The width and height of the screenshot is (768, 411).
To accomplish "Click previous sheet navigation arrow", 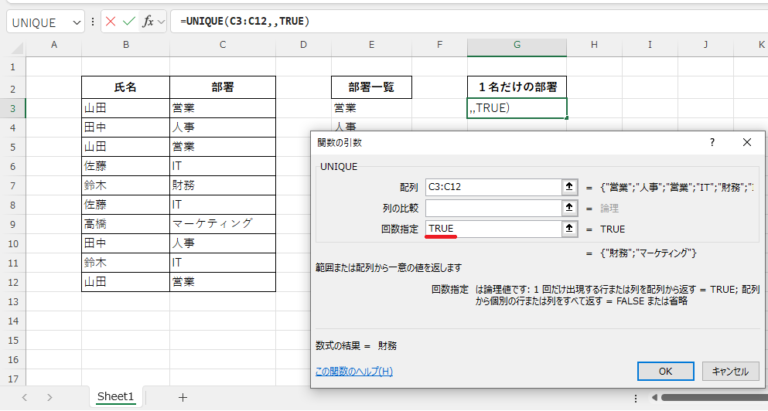I will [x=23, y=397].
